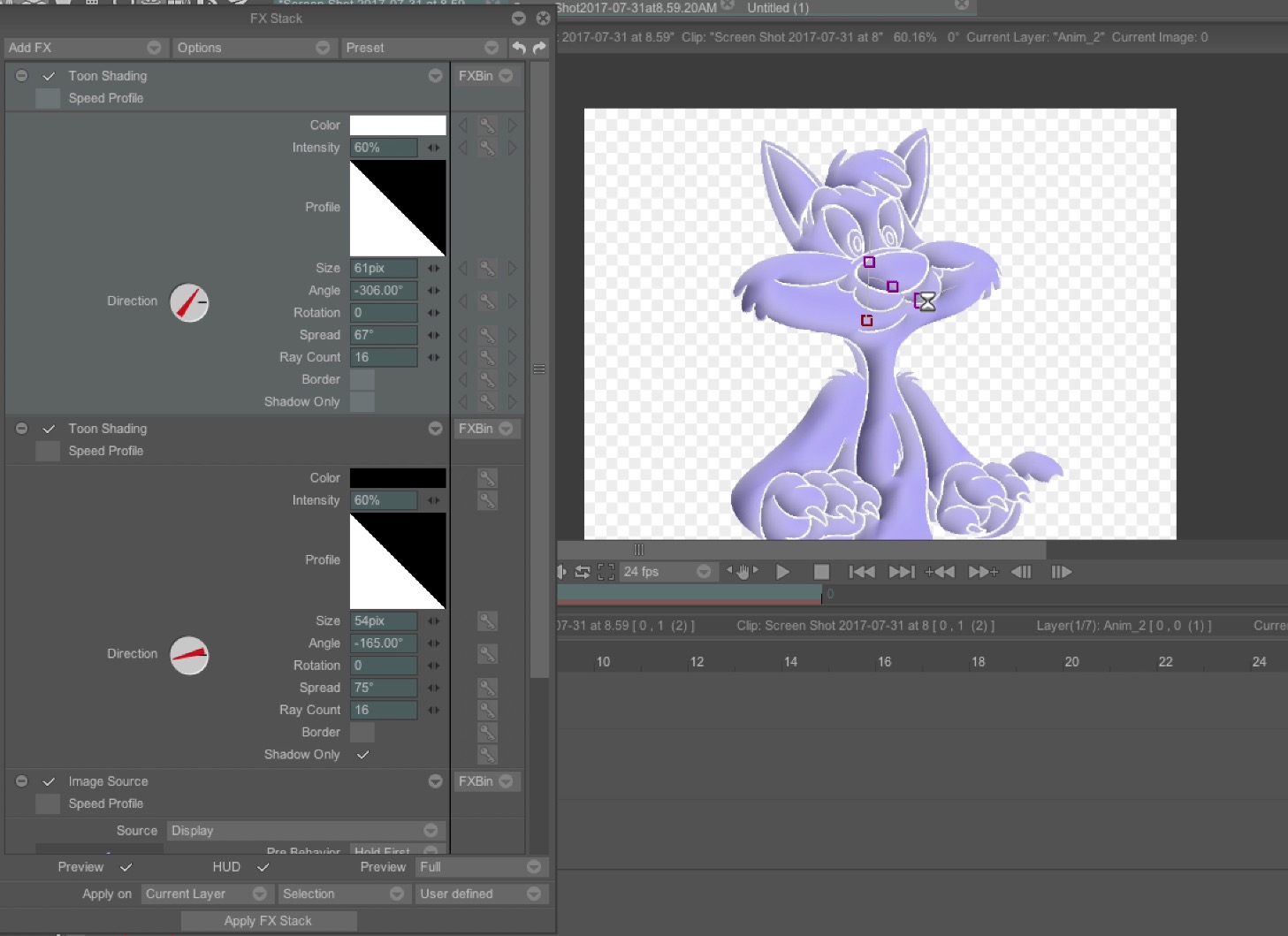The height and width of the screenshot is (936, 1288).
Task: Toggle Border checkbox in second Toon Shading
Action: click(362, 733)
